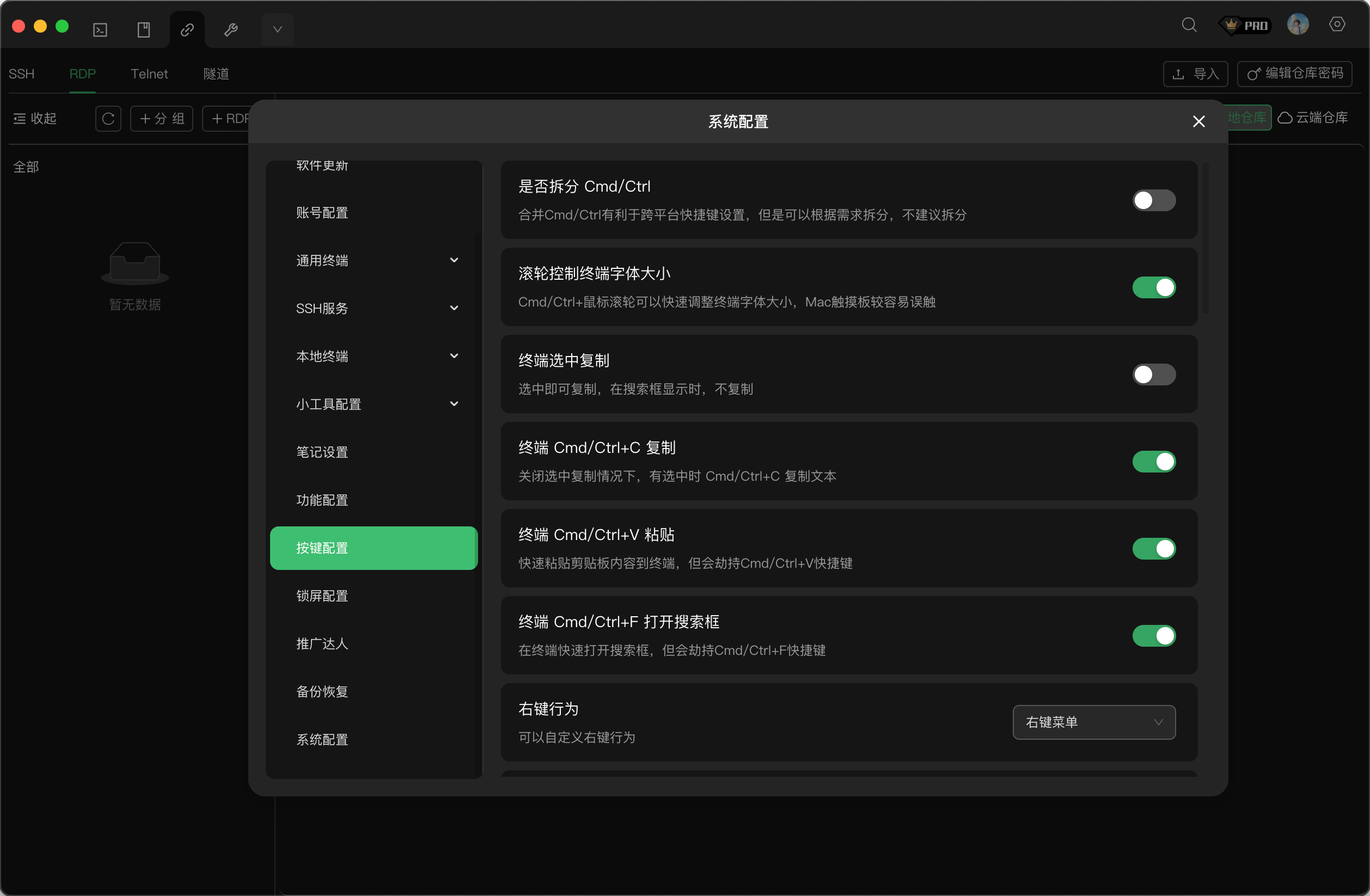Click the wrench tools icon in the title bar
The height and width of the screenshot is (896, 1370).
(231, 29)
